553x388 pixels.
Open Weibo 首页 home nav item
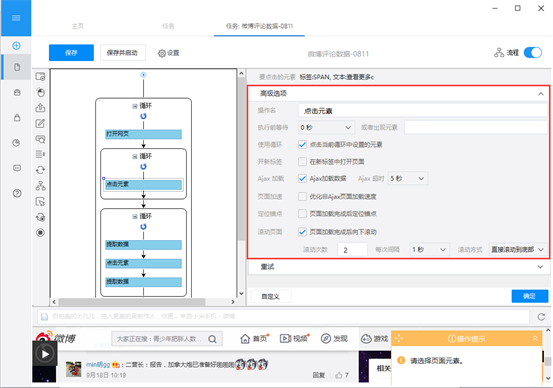255,339
